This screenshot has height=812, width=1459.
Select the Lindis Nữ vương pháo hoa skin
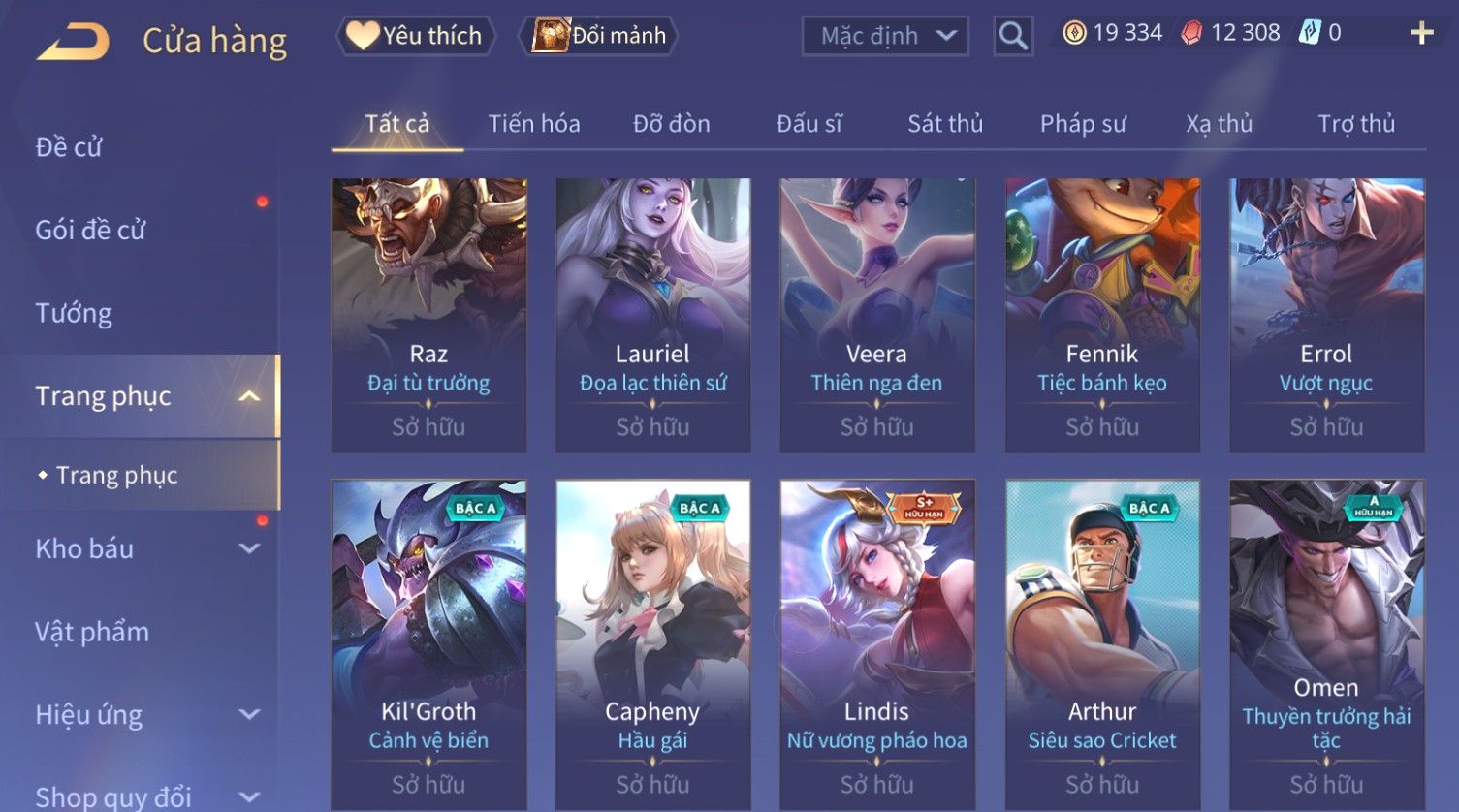[876, 645]
